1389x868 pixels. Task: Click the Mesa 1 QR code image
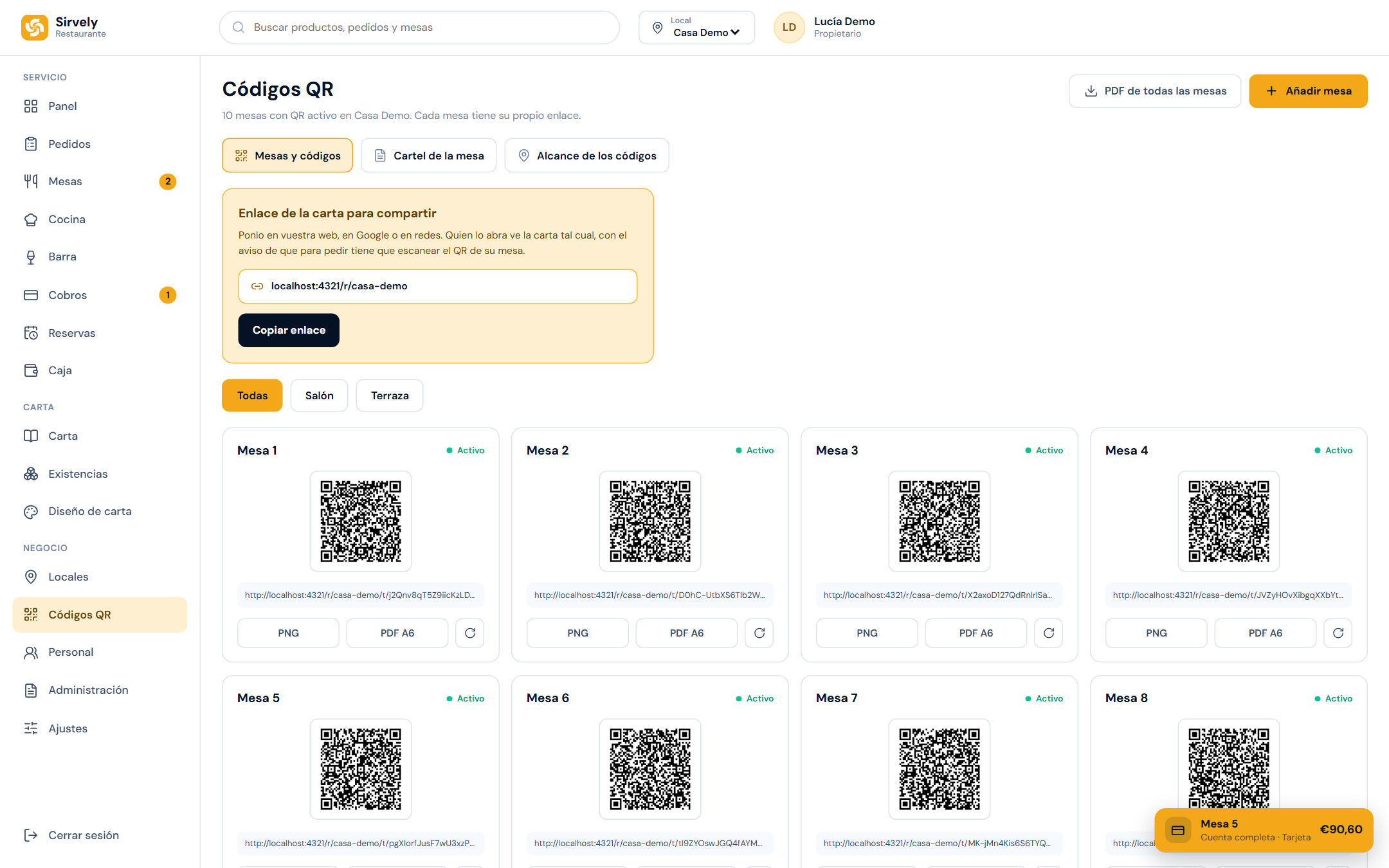pyautogui.click(x=361, y=521)
